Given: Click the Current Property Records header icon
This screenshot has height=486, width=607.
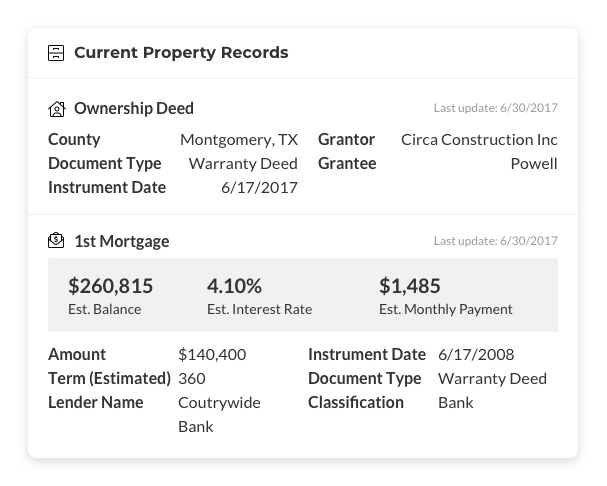Looking at the screenshot, I should click(56, 53).
